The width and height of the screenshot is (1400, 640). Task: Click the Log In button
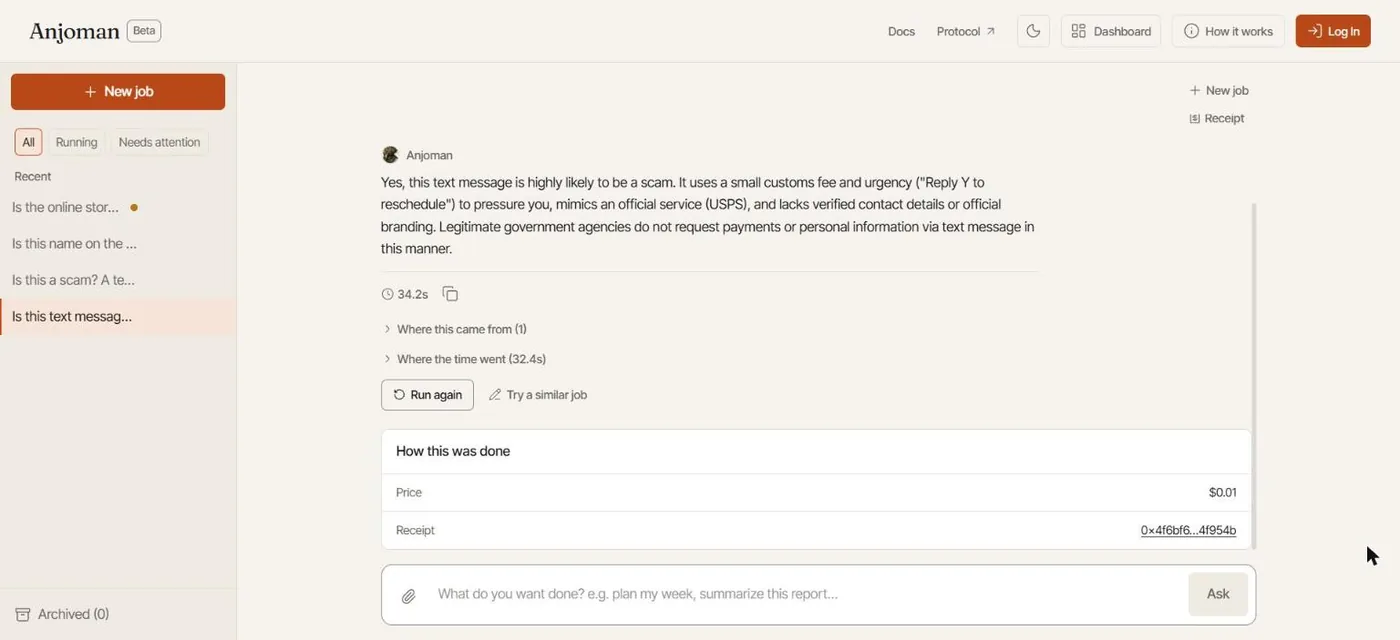(x=1333, y=31)
